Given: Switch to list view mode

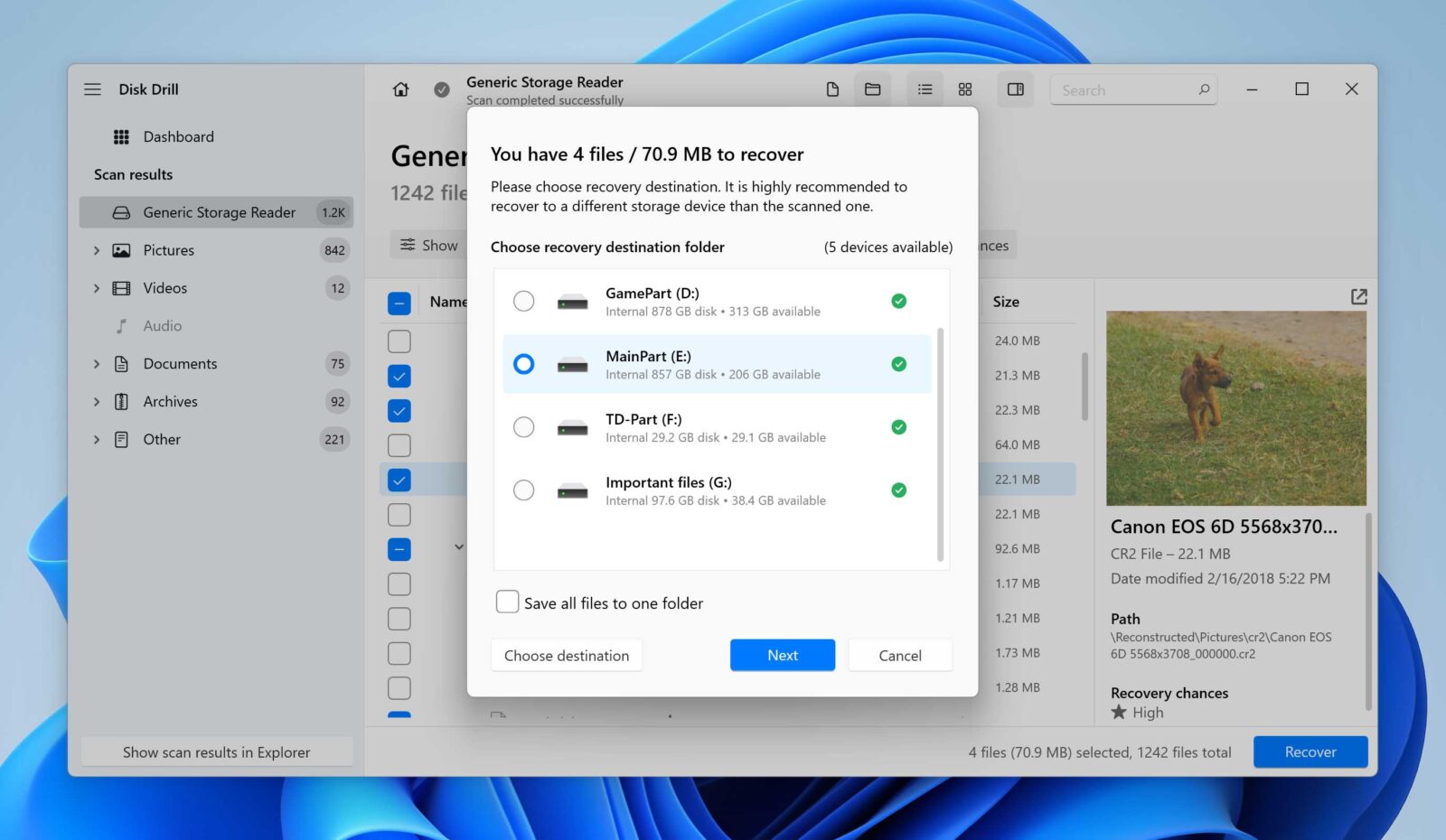Looking at the screenshot, I should tap(924, 89).
